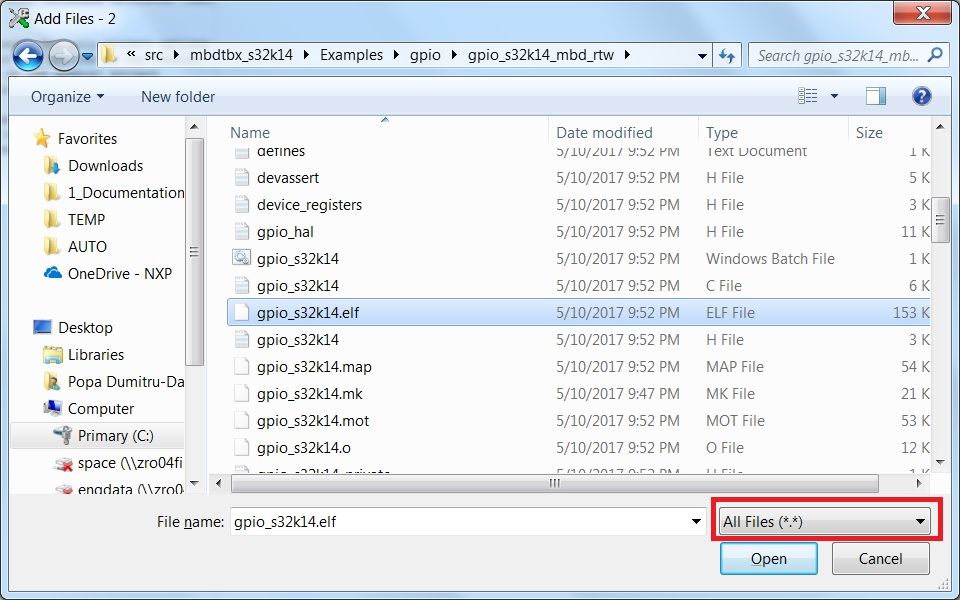
Task: Click the New folder button
Action: 178,97
